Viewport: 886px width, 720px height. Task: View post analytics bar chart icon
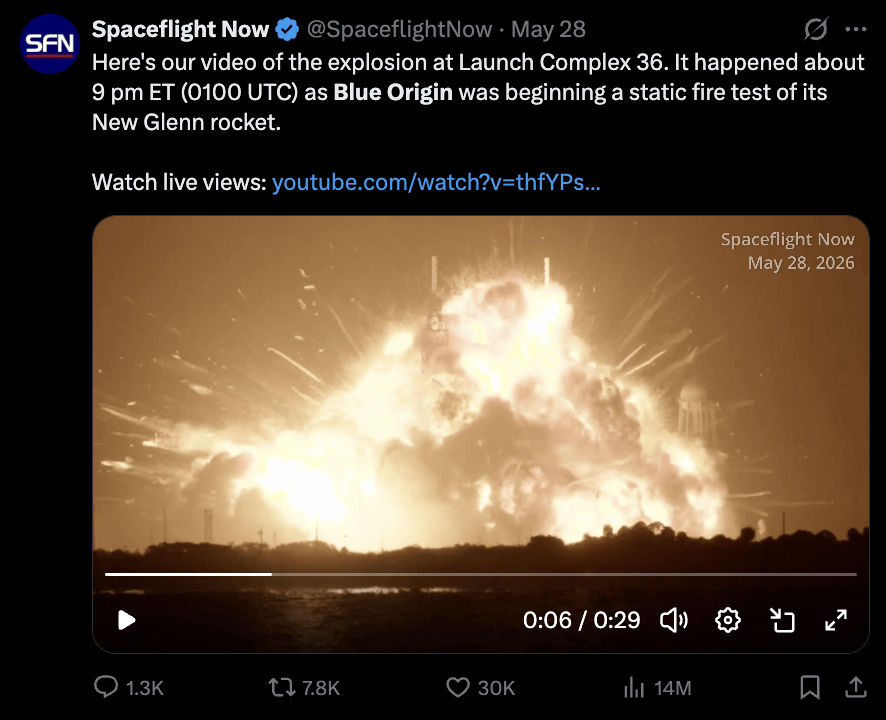click(x=634, y=687)
